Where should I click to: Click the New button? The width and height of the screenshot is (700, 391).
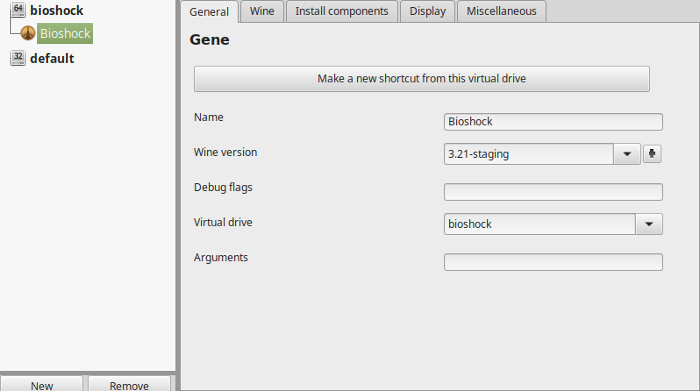42,384
